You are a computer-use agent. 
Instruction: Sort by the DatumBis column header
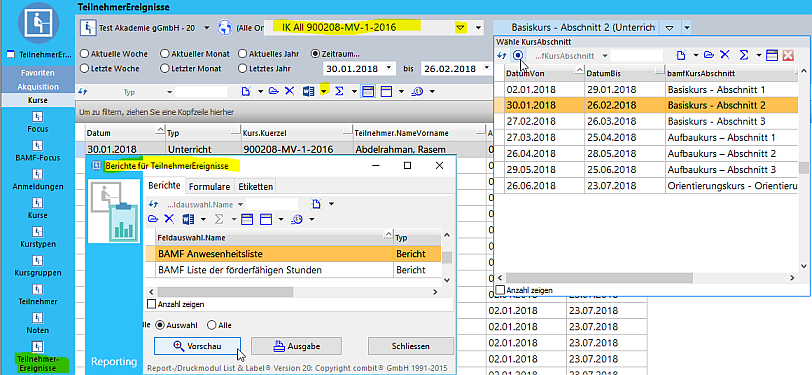pyautogui.click(x=625, y=74)
